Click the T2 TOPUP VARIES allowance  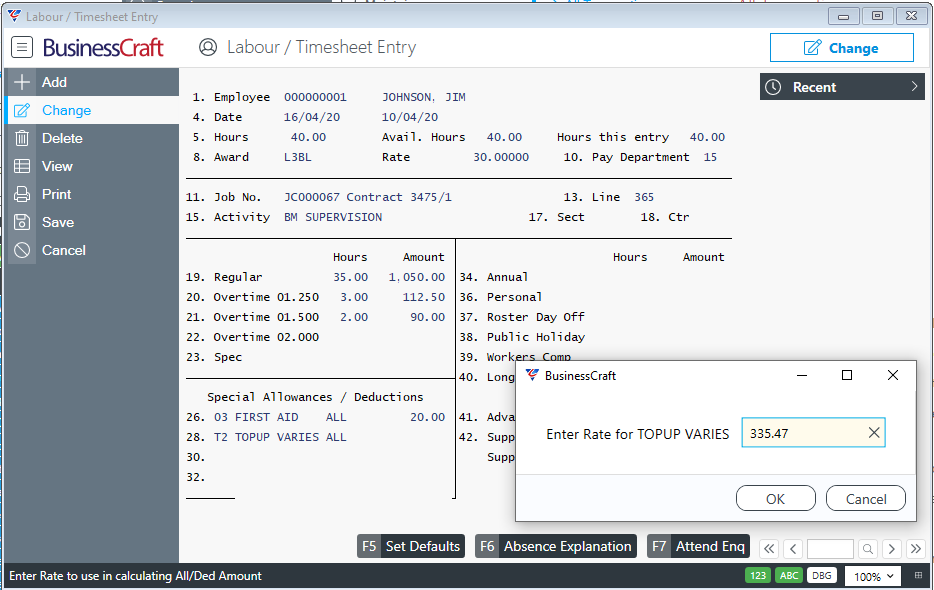coord(280,437)
